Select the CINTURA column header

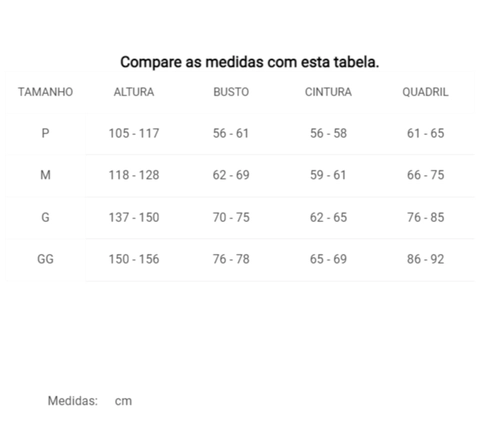pyautogui.click(x=328, y=92)
